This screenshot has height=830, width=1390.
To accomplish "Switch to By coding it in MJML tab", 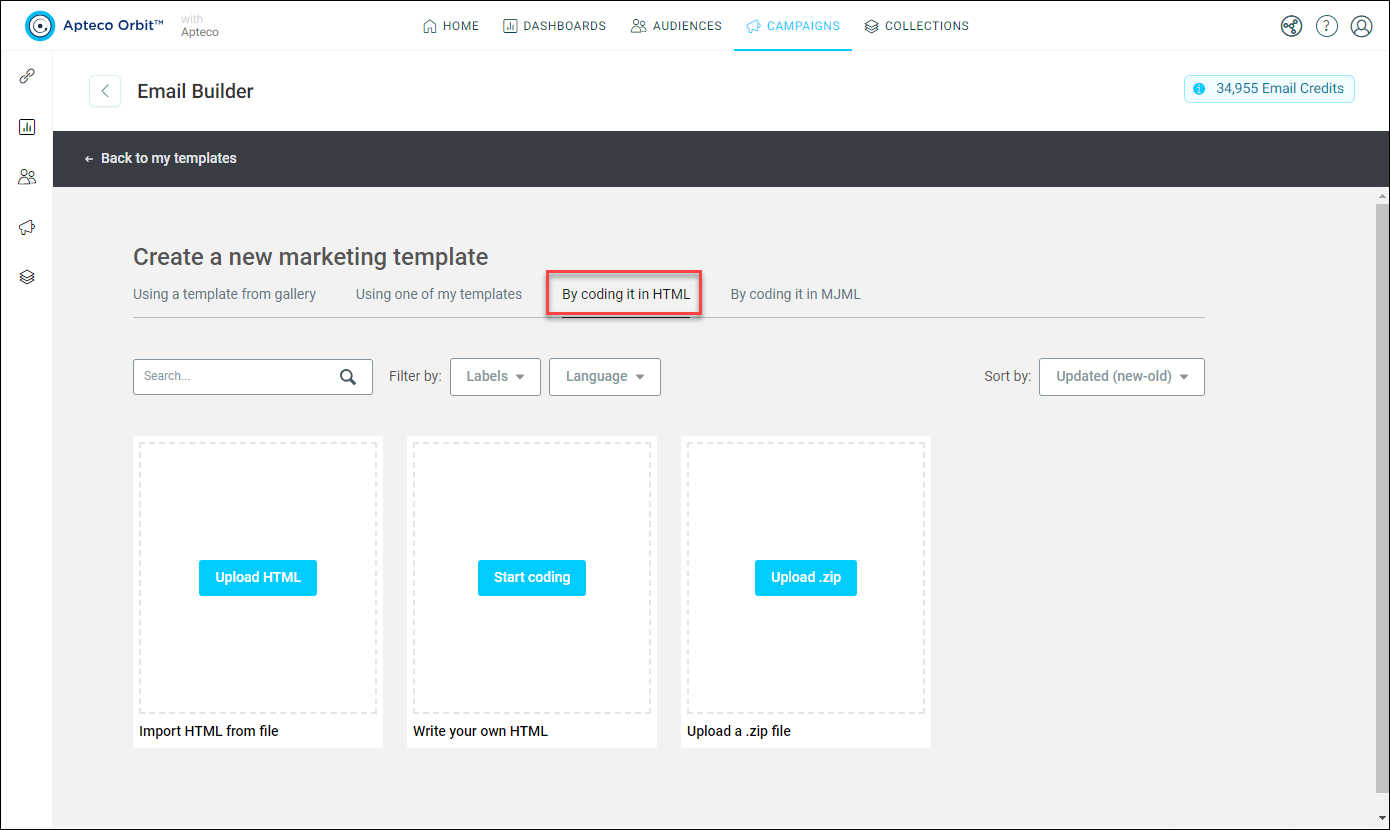I will [x=796, y=294].
